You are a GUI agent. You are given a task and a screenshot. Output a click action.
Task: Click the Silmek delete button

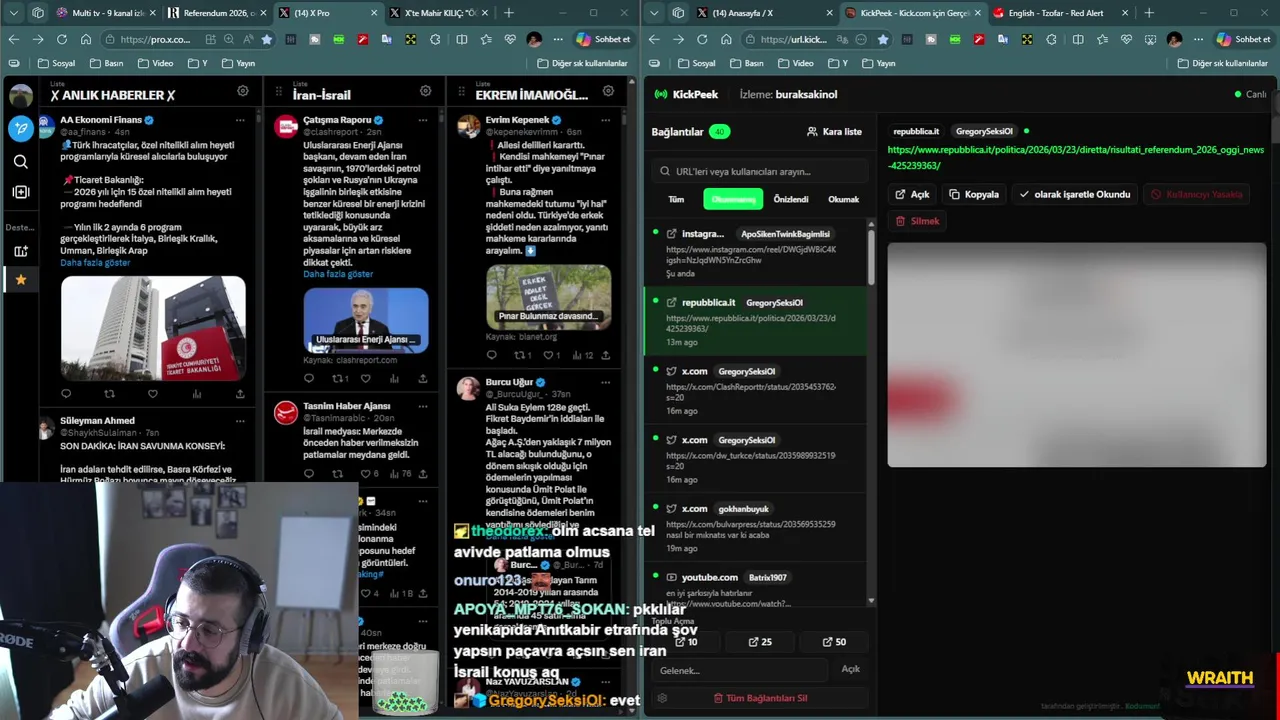pos(917,220)
